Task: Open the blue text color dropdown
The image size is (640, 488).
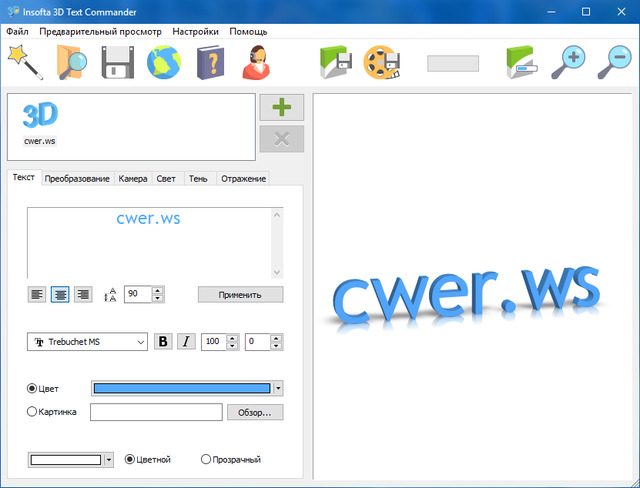Action: pos(278,389)
